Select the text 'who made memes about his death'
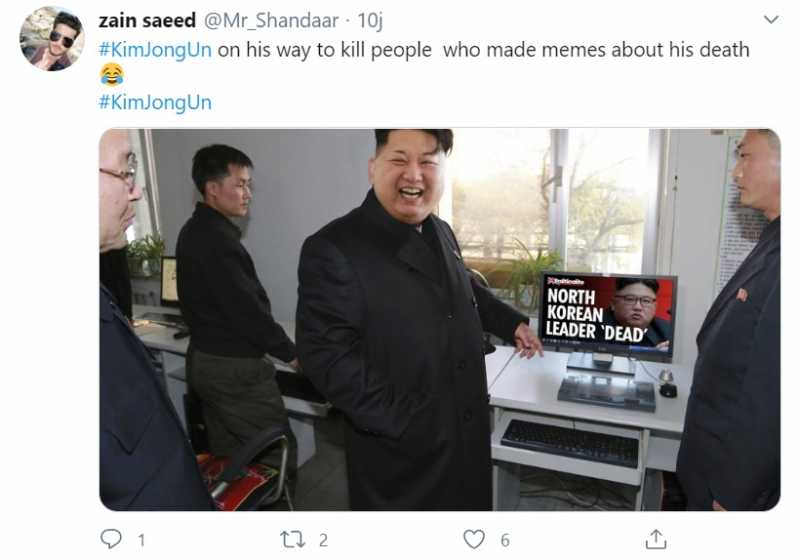 596,50
